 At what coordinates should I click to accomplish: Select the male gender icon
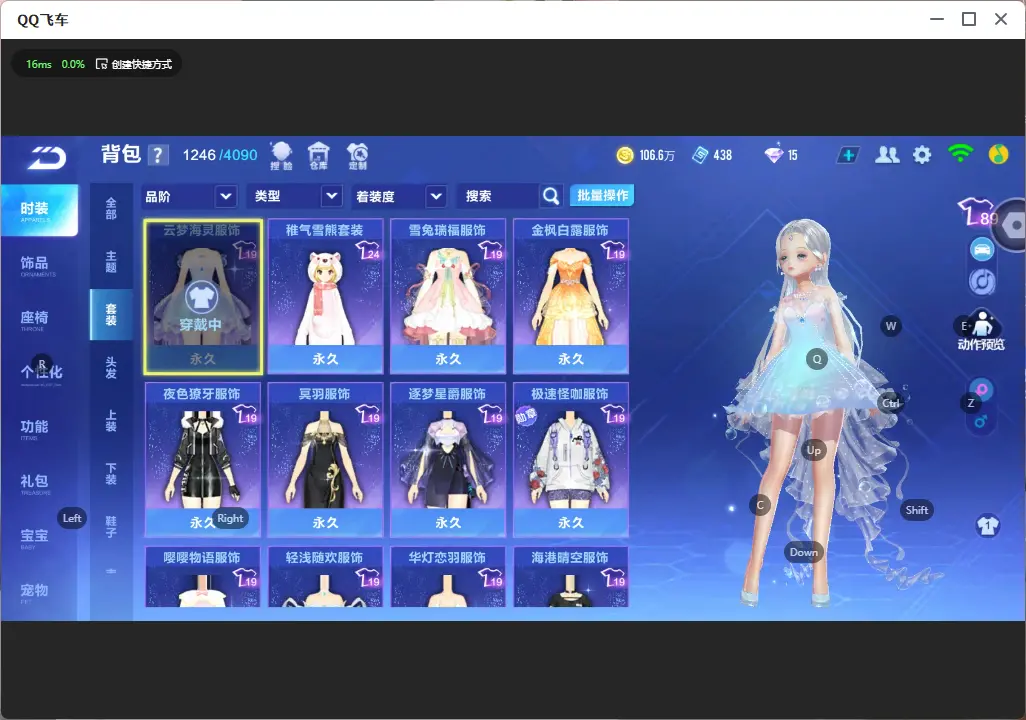(980, 422)
